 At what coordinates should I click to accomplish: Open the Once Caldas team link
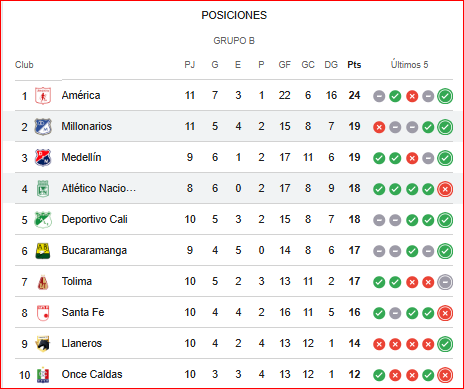coord(92,374)
